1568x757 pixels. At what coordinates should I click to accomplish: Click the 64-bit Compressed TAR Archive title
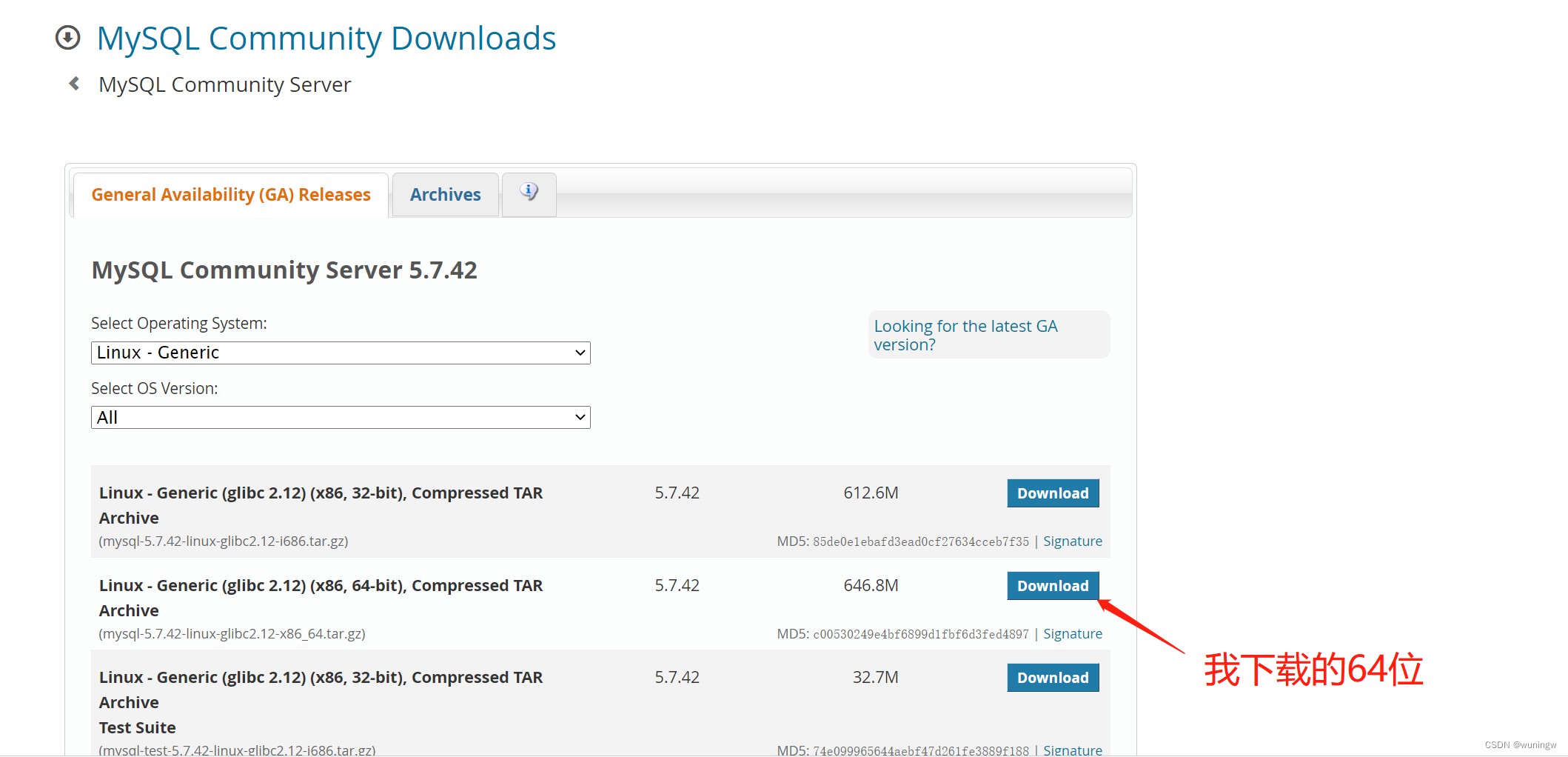pyautogui.click(x=321, y=598)
